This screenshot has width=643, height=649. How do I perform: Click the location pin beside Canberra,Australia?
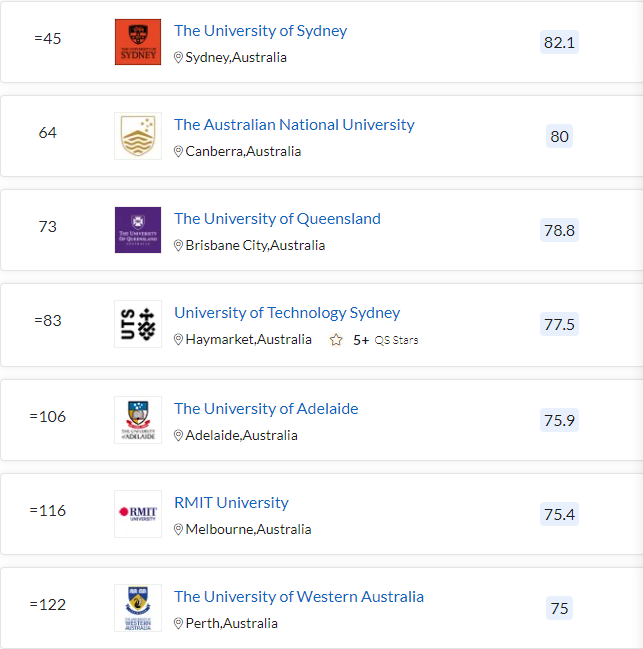pyautogui.click(x=178, y=151)
